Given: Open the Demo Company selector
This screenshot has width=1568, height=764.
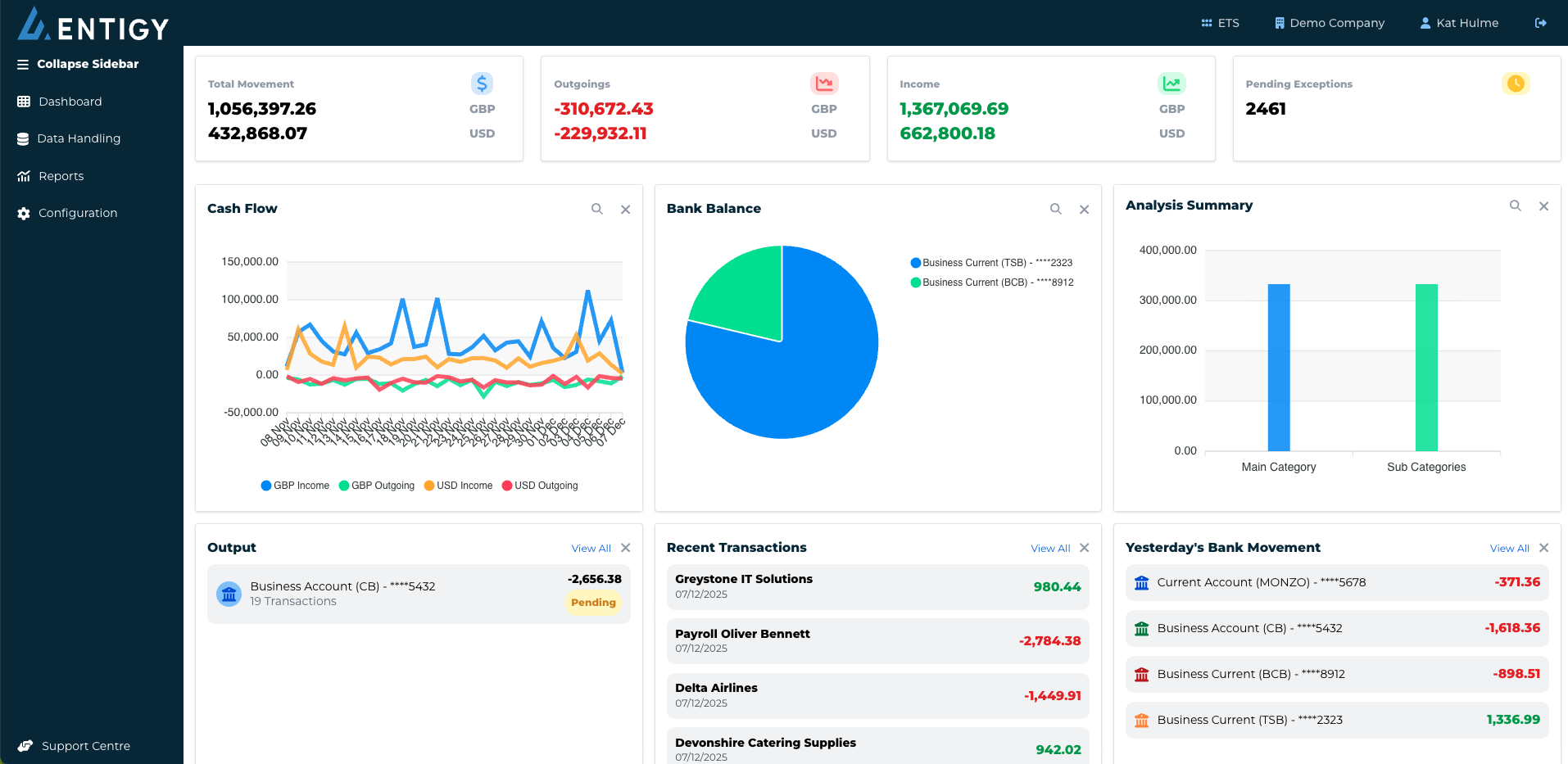Looking at the screenshot, I should [1329, 22].
